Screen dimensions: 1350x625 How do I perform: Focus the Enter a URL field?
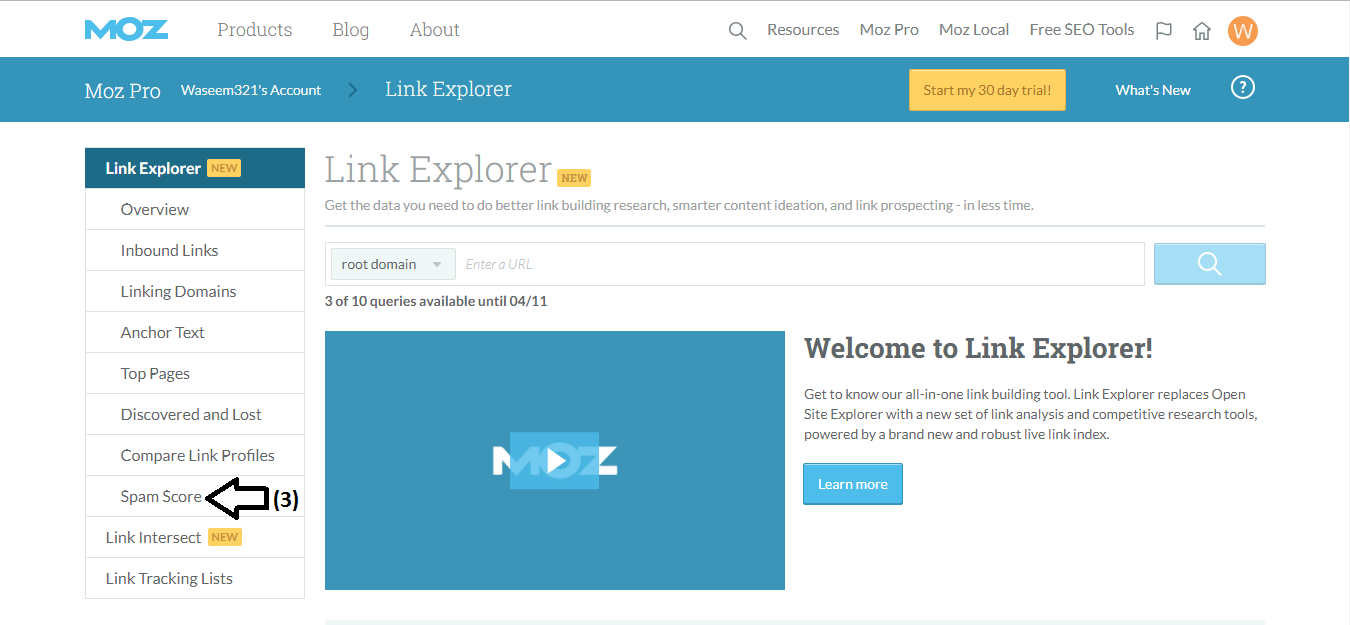tap(800, 264)
